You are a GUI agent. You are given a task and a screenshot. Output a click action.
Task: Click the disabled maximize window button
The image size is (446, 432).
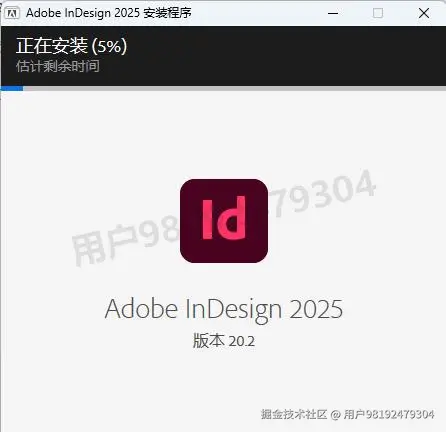(x=378, y=13)
